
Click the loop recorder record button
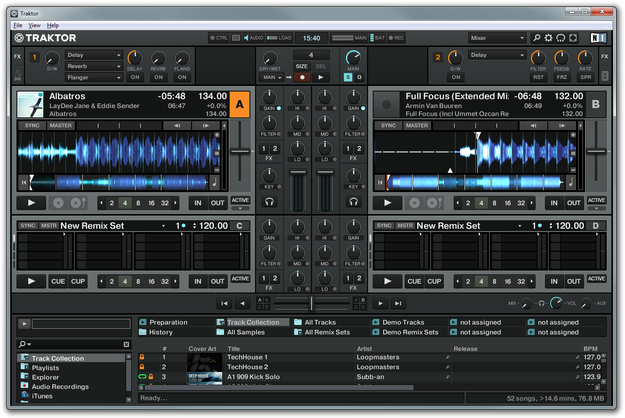pyautogui.click(x=302, y=77)
